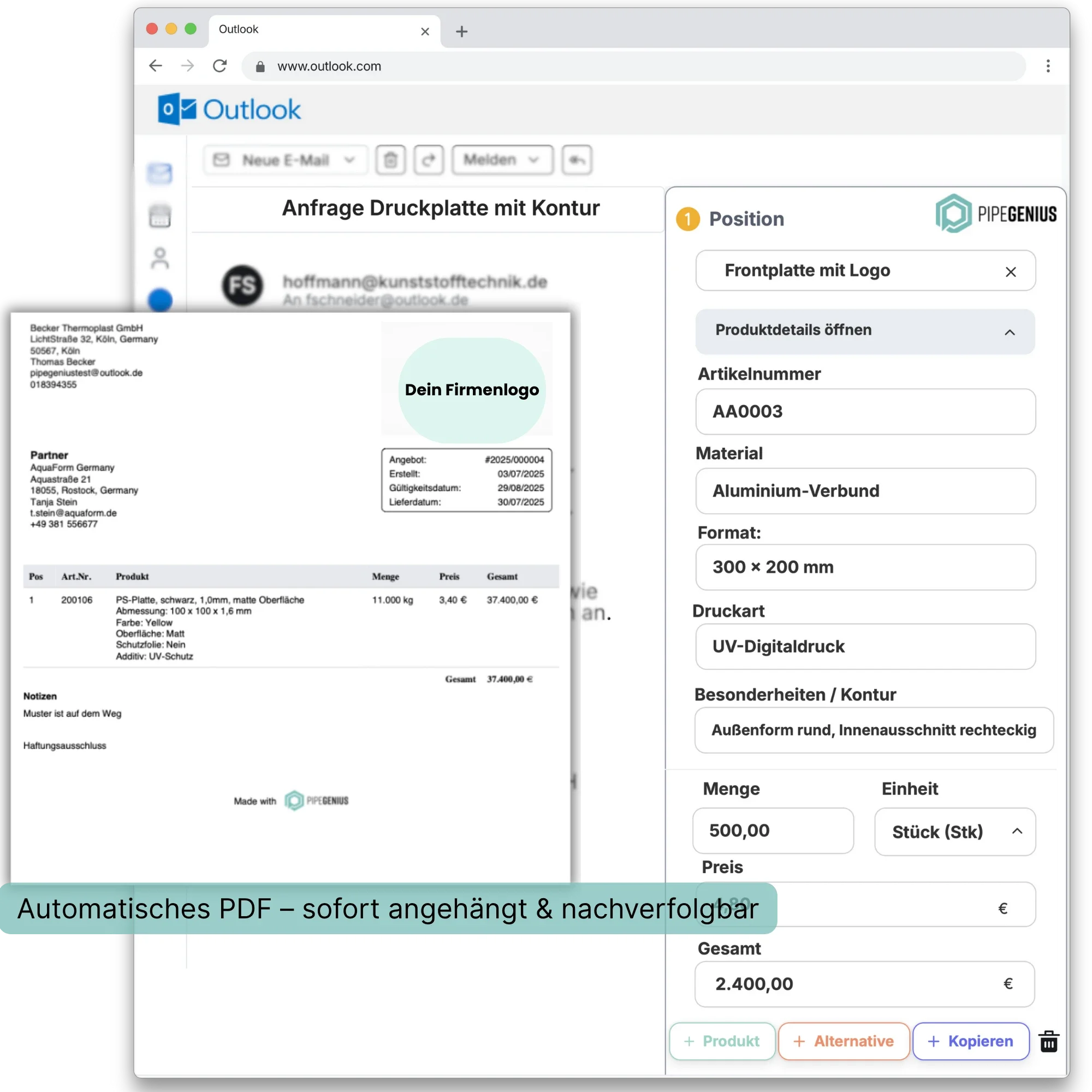
Task: Click the reply arrow icon in the mail toolbar
Action: [x=577, y=160]
